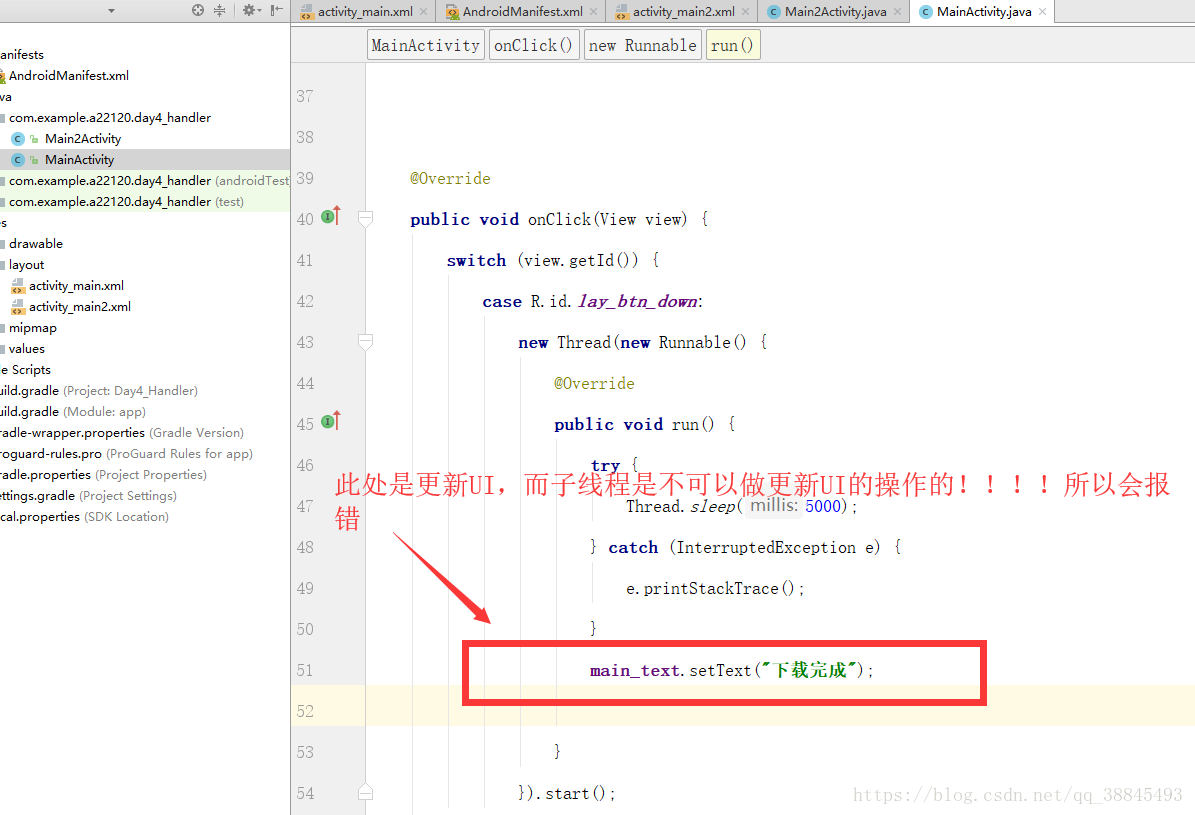The height and width of the screenshot is (815, 1195).
Task: Select layout folder
Action: pos(27,265)
